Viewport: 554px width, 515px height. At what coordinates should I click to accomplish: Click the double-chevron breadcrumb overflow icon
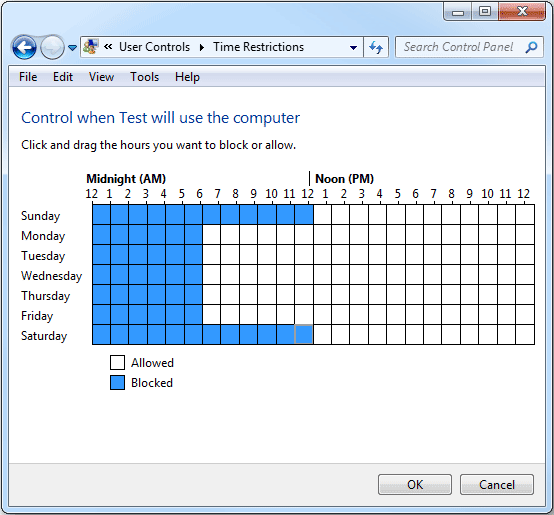click(108, 47)
